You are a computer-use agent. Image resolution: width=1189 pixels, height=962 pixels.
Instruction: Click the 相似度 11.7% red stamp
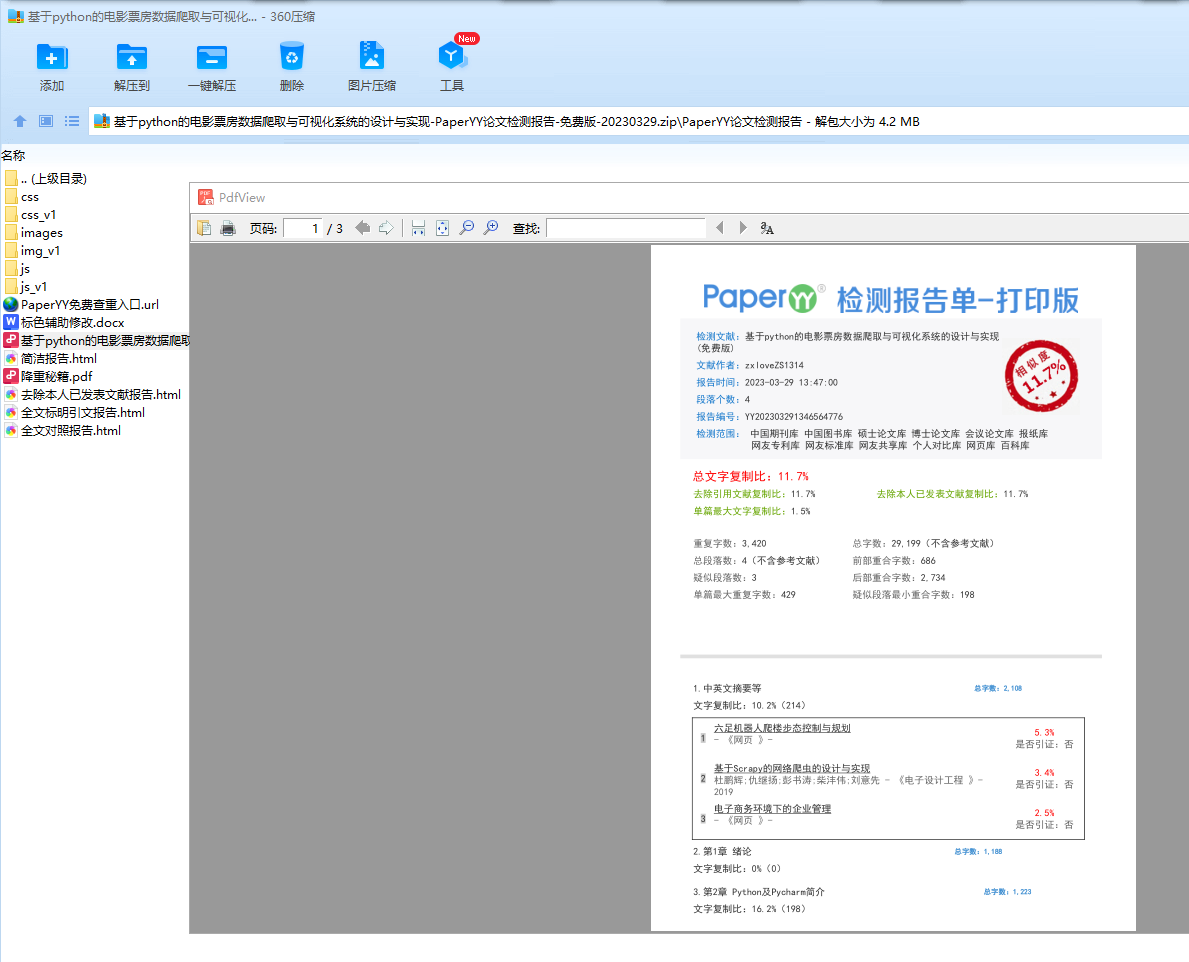pyautogui.click(x=1041, y=376)
